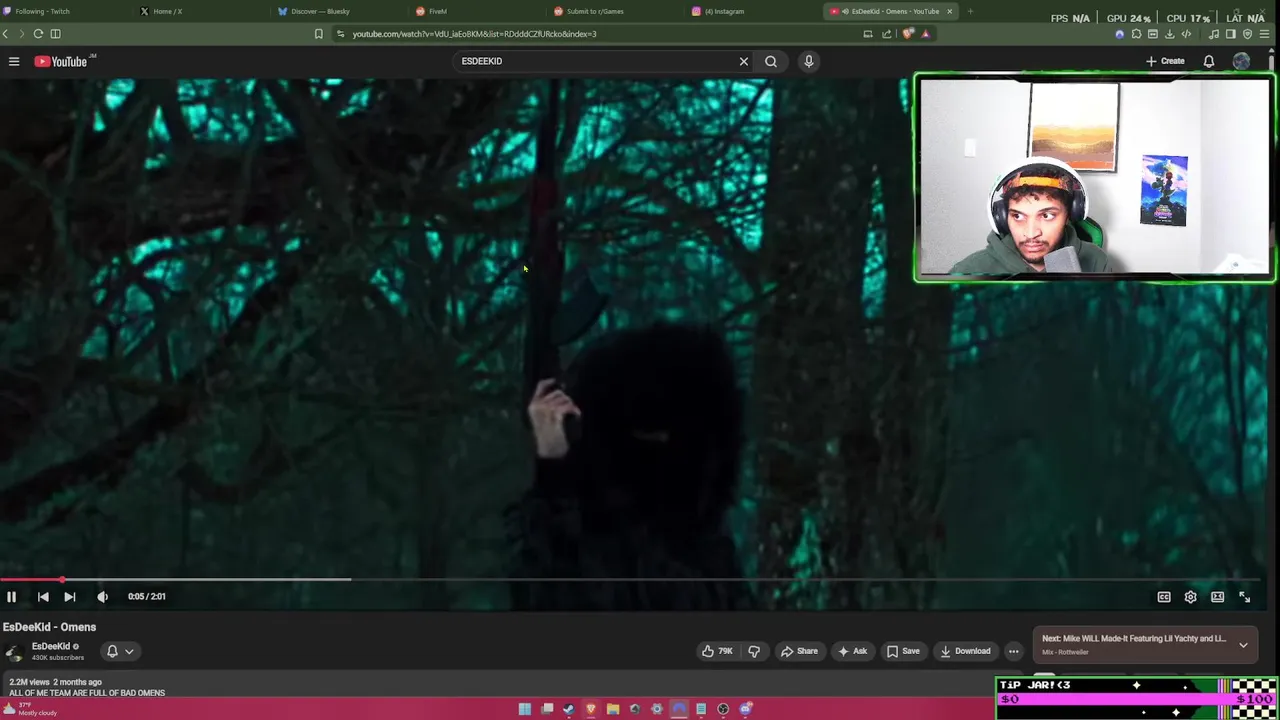Open Windows Start menu
The image size is (1280, 720).
pyautogui.click(x=525, y=709)
